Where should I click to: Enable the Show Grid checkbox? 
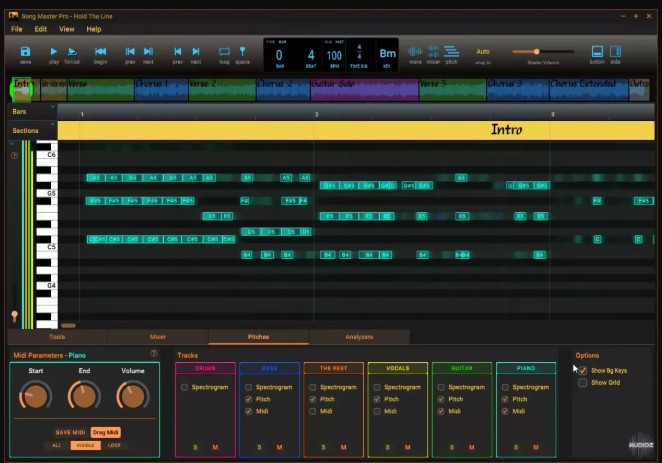pos(583,383)
